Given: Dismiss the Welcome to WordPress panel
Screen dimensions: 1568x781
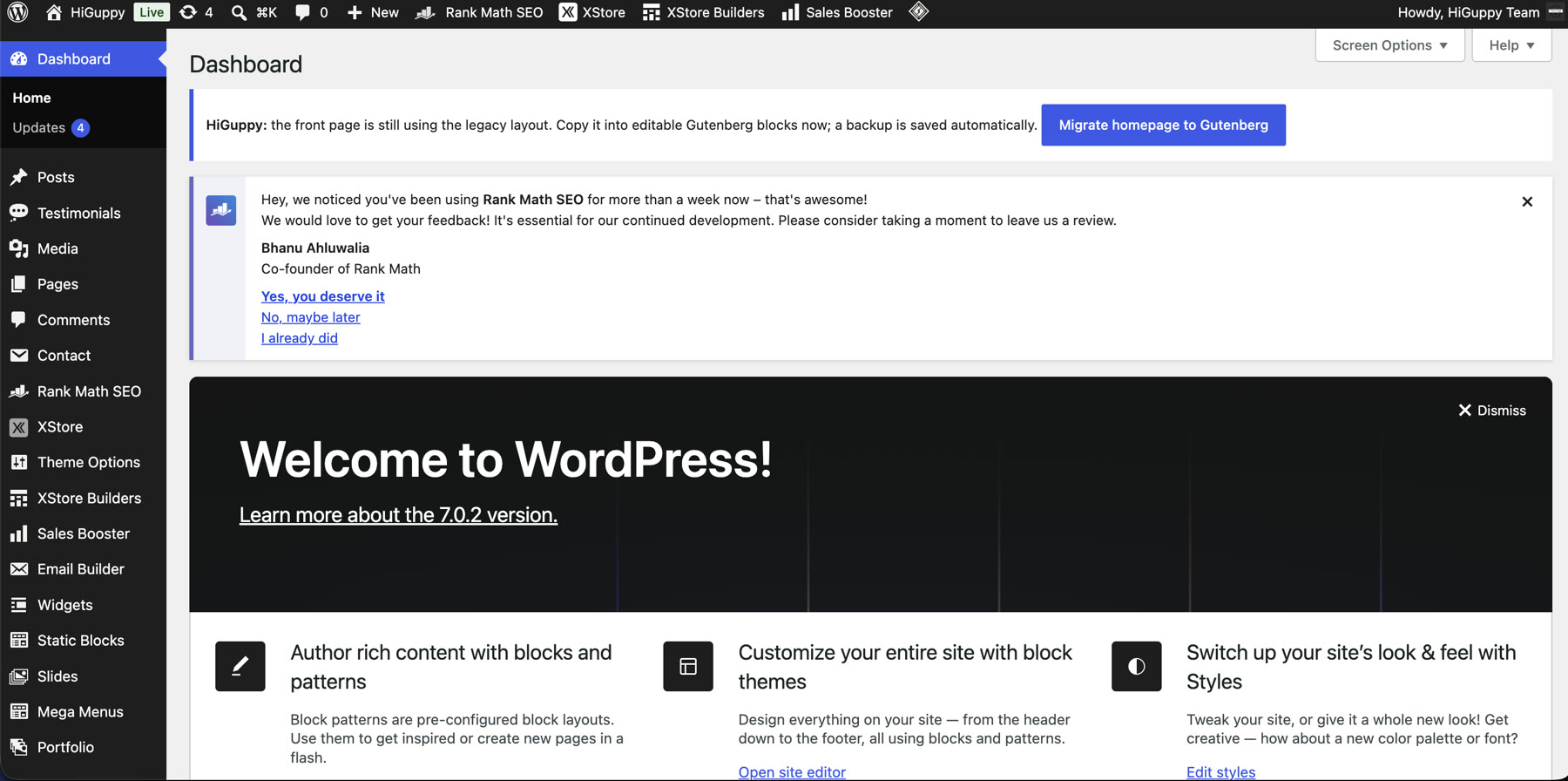Looking at the screenshot, I should tap(1492, 411).
